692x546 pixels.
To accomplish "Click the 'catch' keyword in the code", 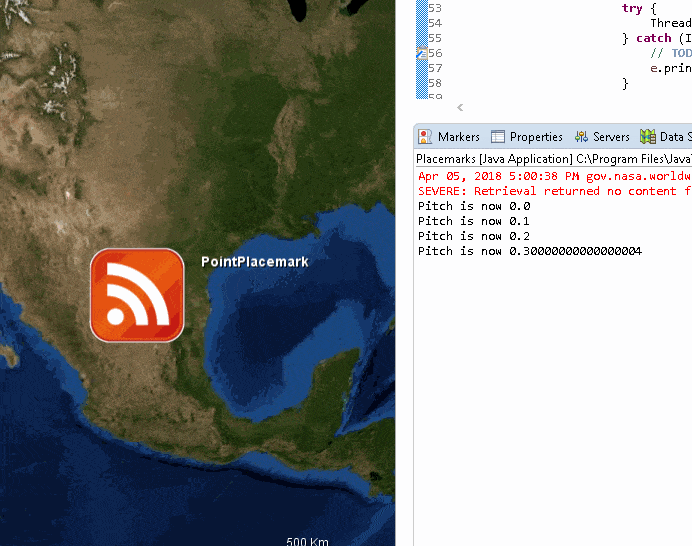I will [x=654, y=38].
